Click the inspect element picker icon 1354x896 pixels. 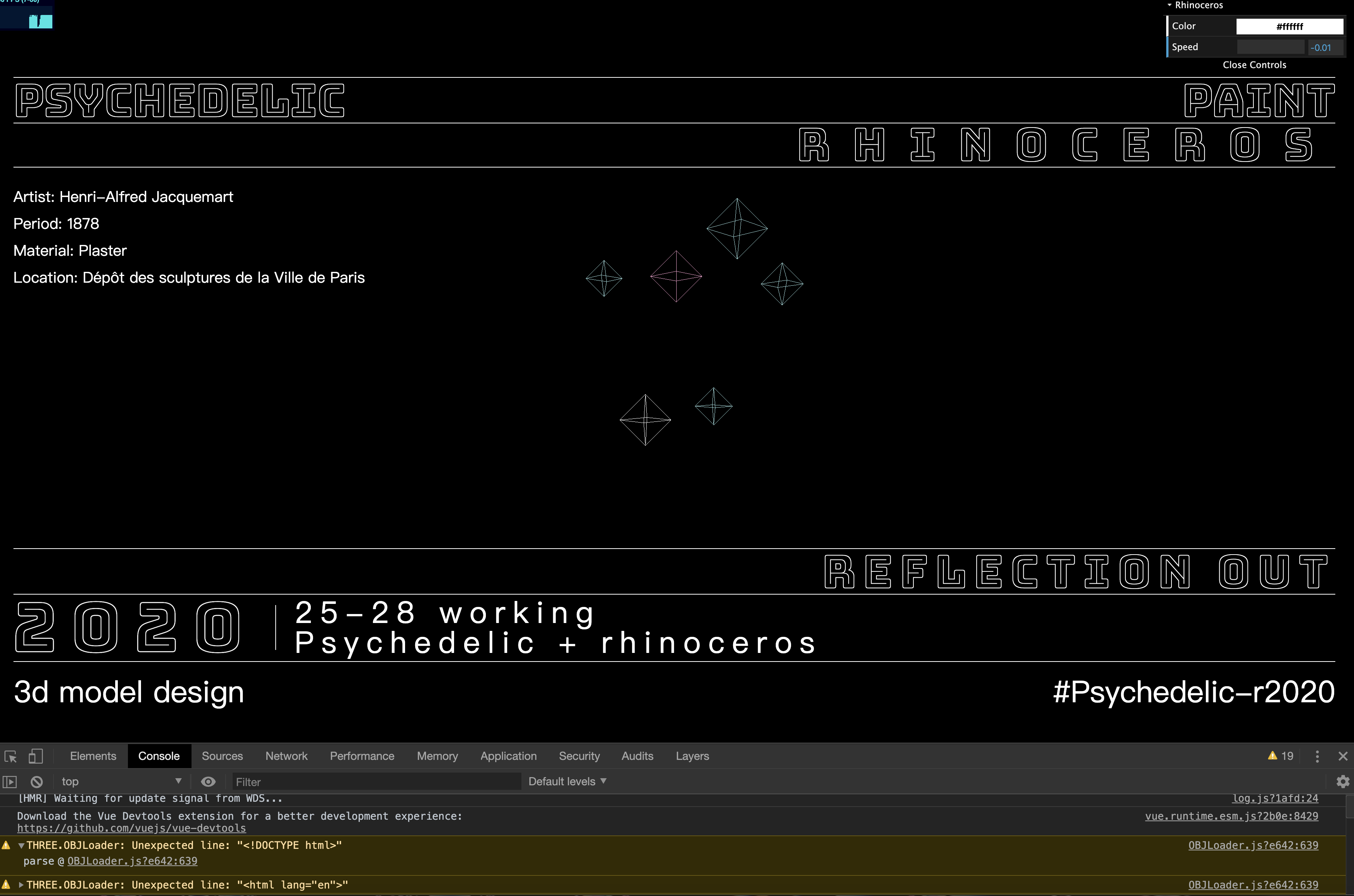click(10, 756)
